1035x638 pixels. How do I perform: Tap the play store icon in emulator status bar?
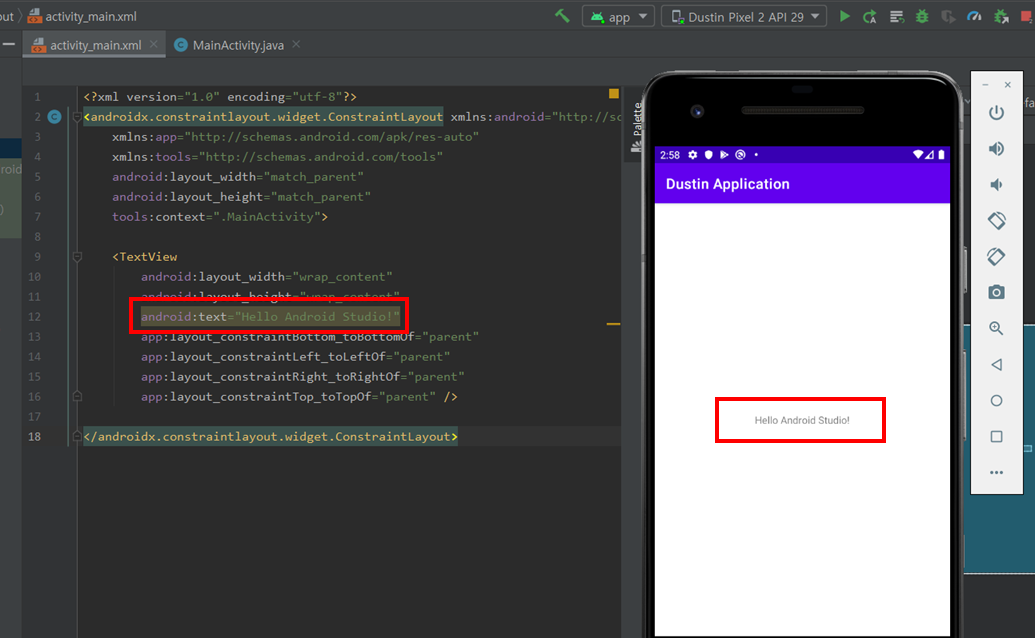(724, 155)
